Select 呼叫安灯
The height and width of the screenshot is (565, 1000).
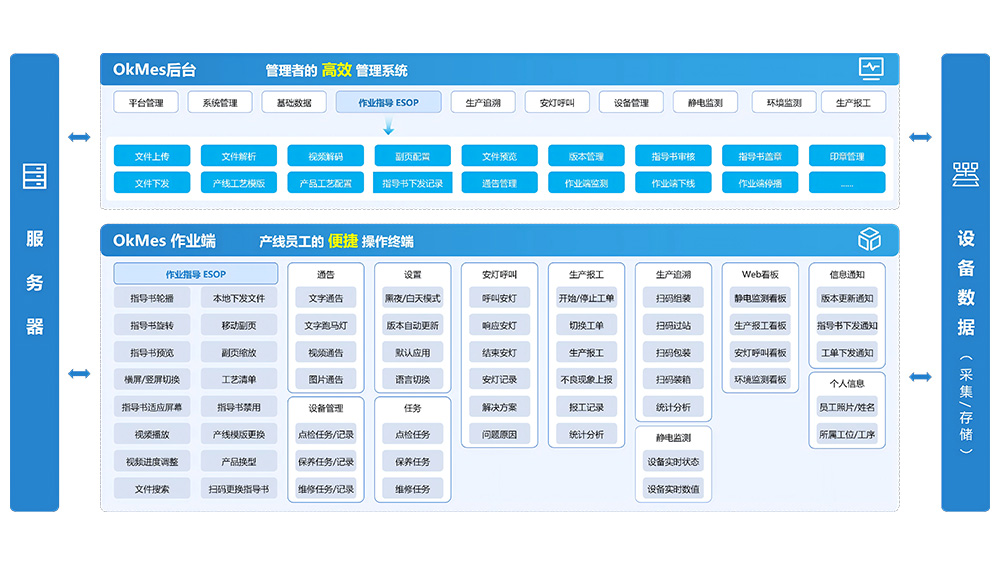coord(499,298)
